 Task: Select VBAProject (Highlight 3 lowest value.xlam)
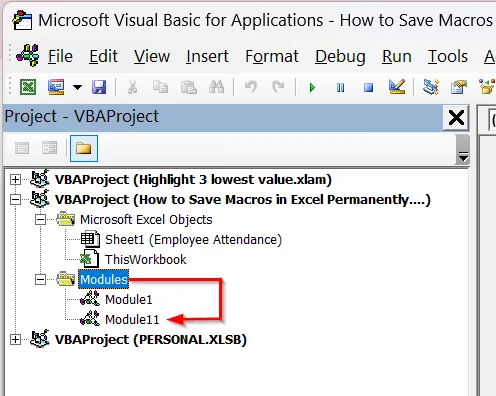pyautogui.click(x=193, y=180)
